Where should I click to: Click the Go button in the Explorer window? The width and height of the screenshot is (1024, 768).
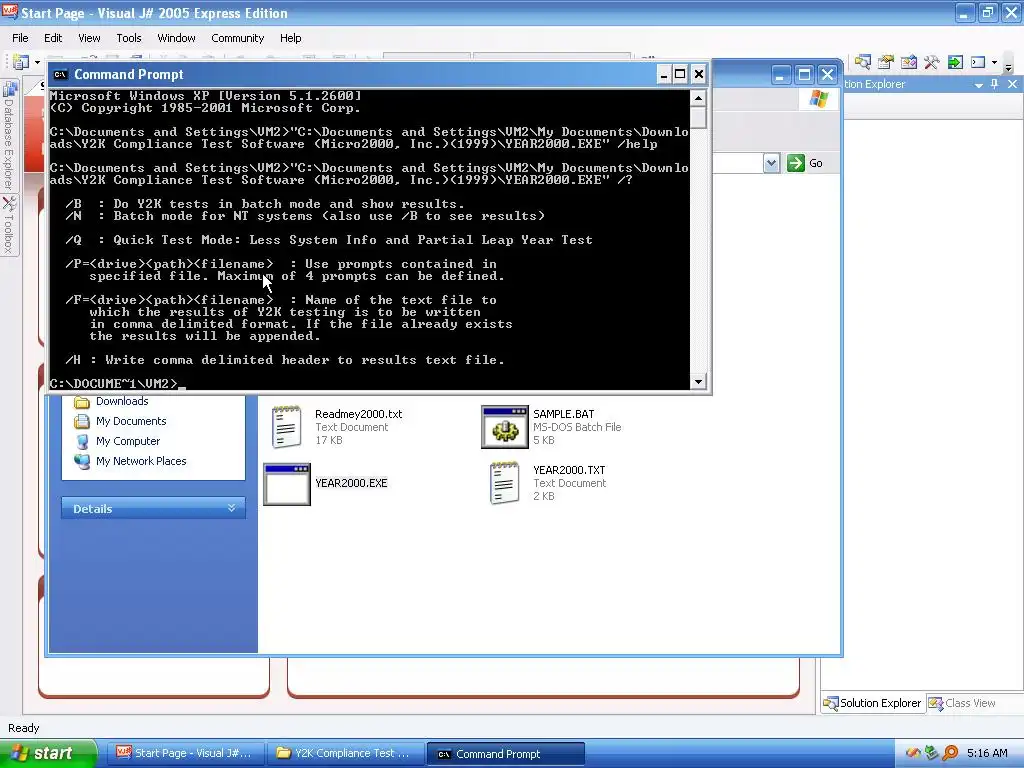(805, 163)
